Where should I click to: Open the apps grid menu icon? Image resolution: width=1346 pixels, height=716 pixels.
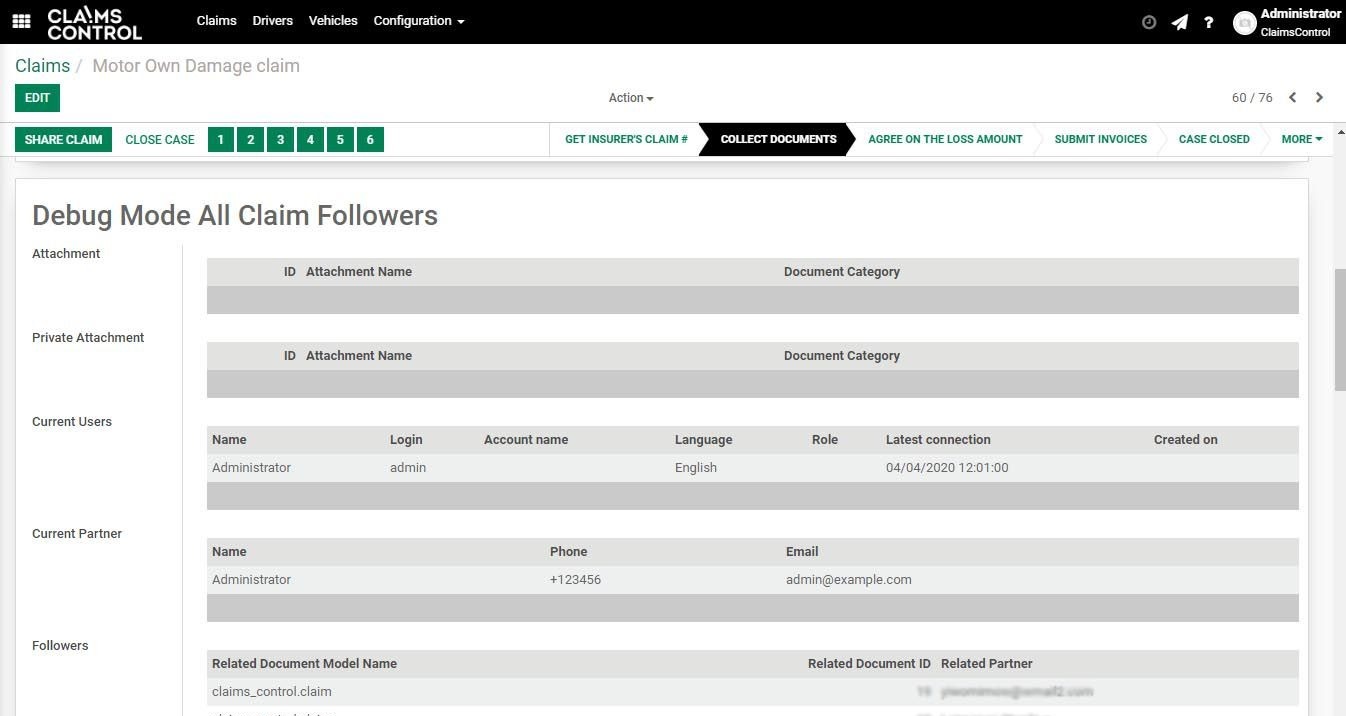21,21
